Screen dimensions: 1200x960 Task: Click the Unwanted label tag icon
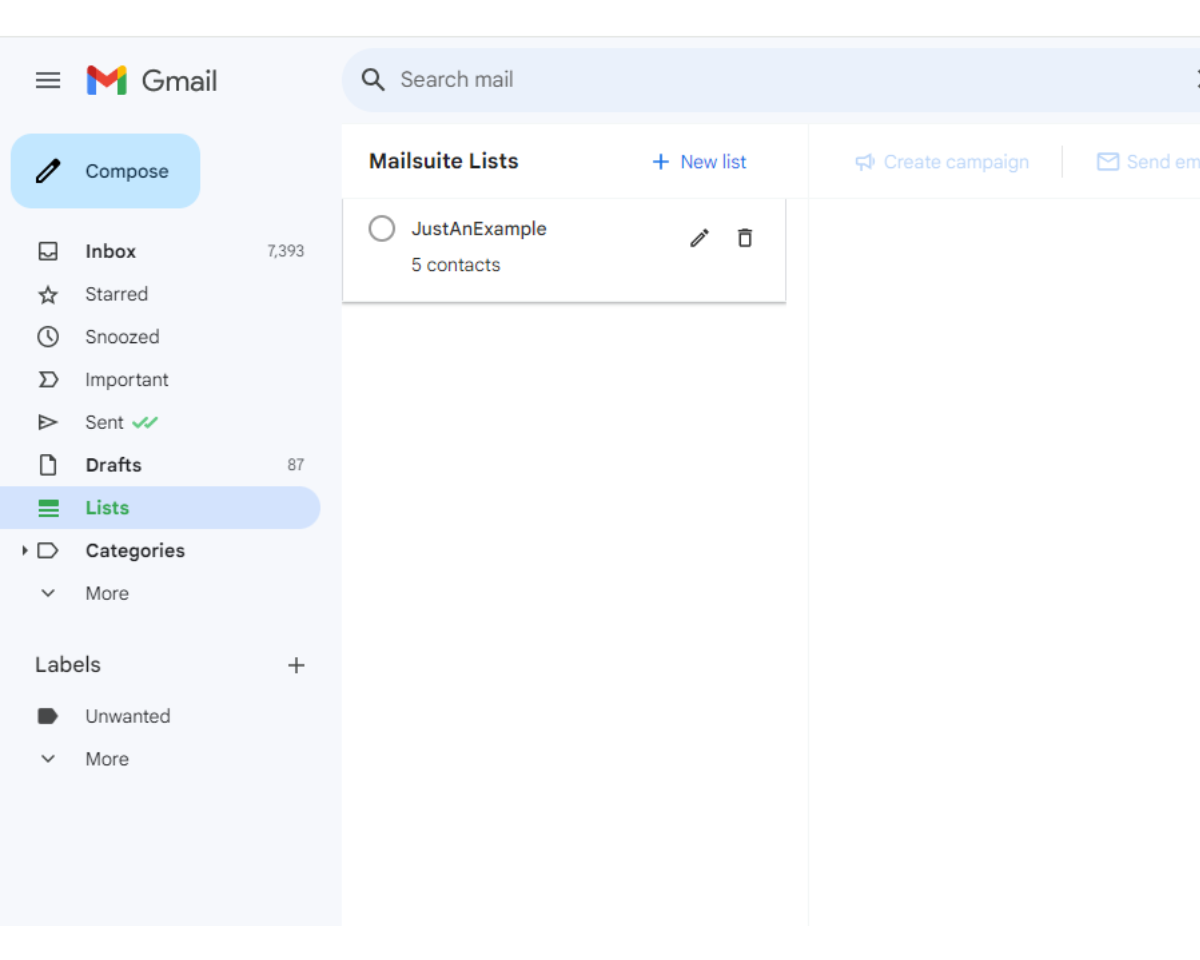coord(48,716)
